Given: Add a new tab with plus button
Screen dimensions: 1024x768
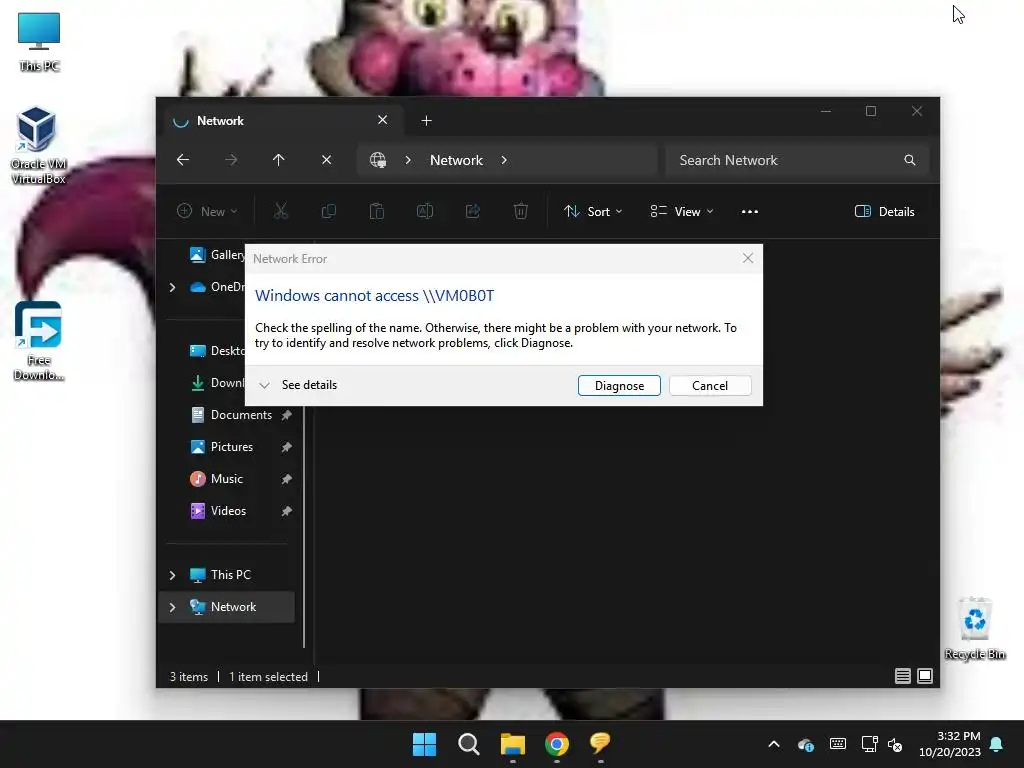Looking at the screenshot, I should [426, 120].
